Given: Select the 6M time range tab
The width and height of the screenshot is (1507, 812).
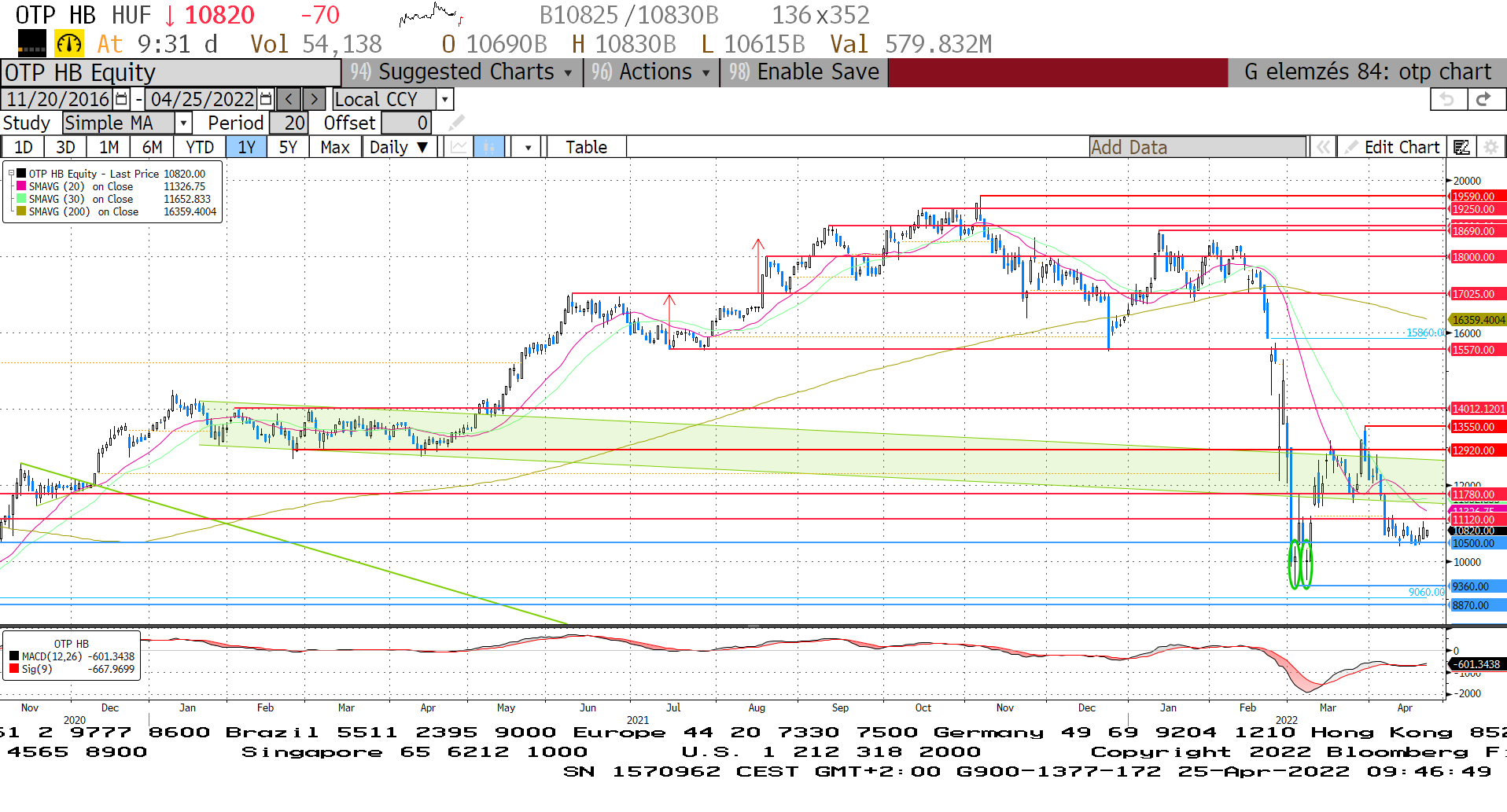Looking at the screenshot, I should 152,147.
